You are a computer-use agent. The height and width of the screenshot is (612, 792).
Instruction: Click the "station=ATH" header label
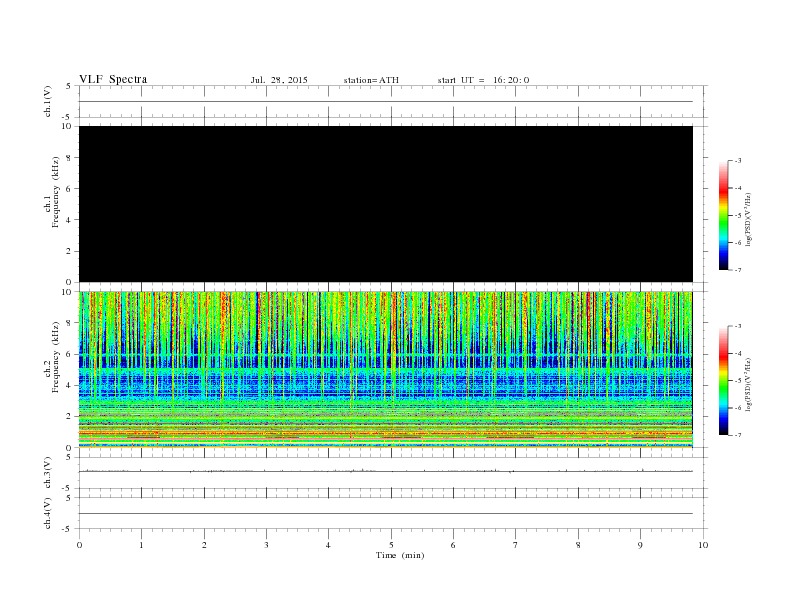click(x=371, y=80)
